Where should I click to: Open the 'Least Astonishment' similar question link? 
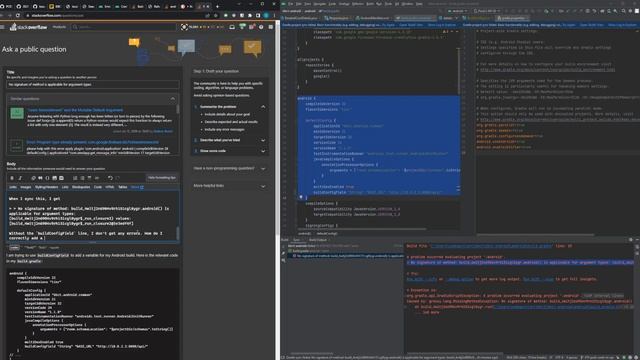(76, 110)
